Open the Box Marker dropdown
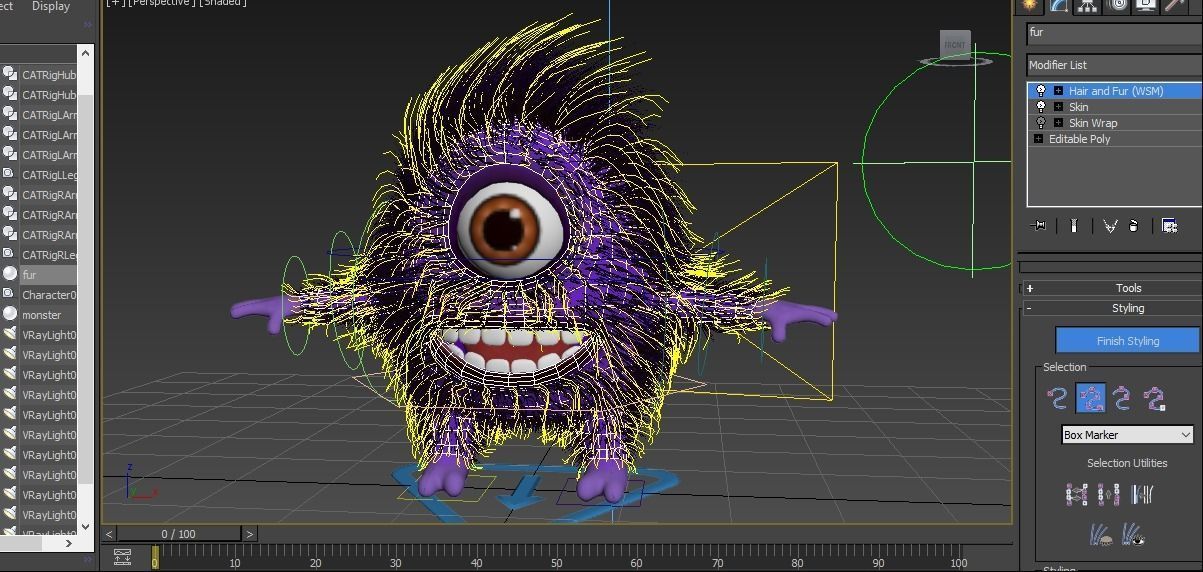 tap(1127, 435)
